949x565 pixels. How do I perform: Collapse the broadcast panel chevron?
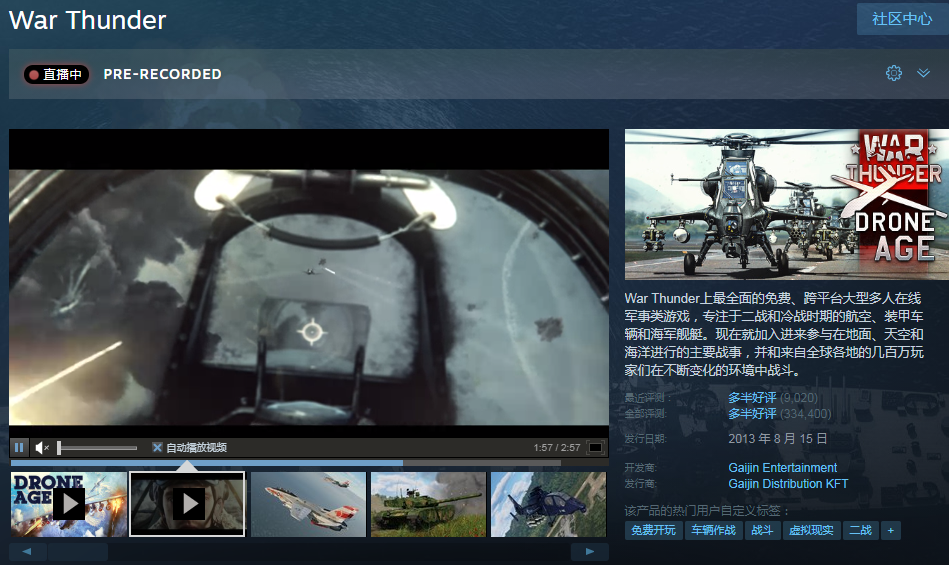923,73
